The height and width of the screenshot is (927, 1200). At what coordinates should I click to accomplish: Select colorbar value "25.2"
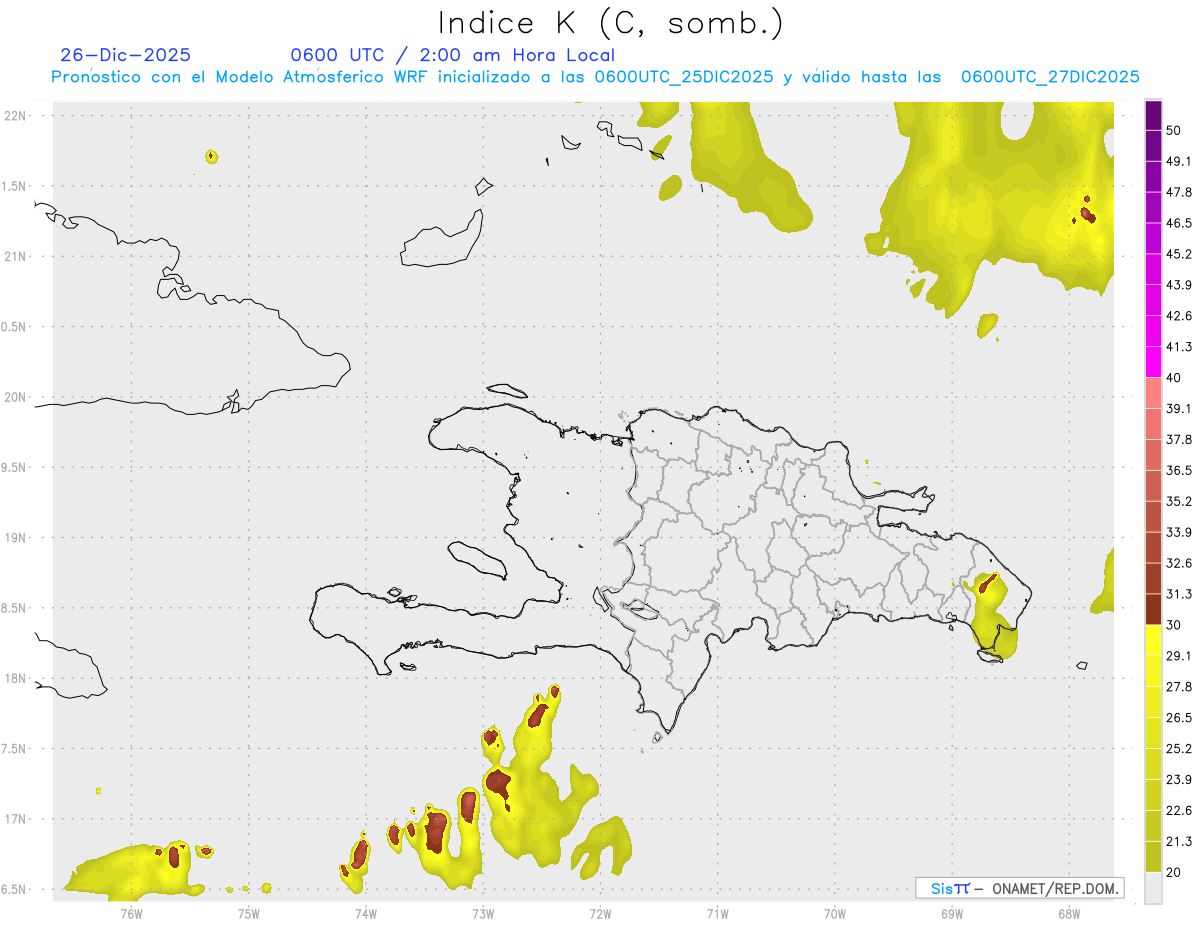click(1179, 749)
